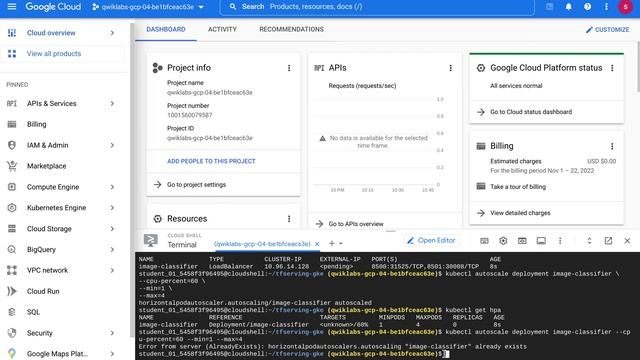Add a new Cloud Shell terminal tab
The height and width of the screenshot is (360, 640).
click(x=331, y=243)
